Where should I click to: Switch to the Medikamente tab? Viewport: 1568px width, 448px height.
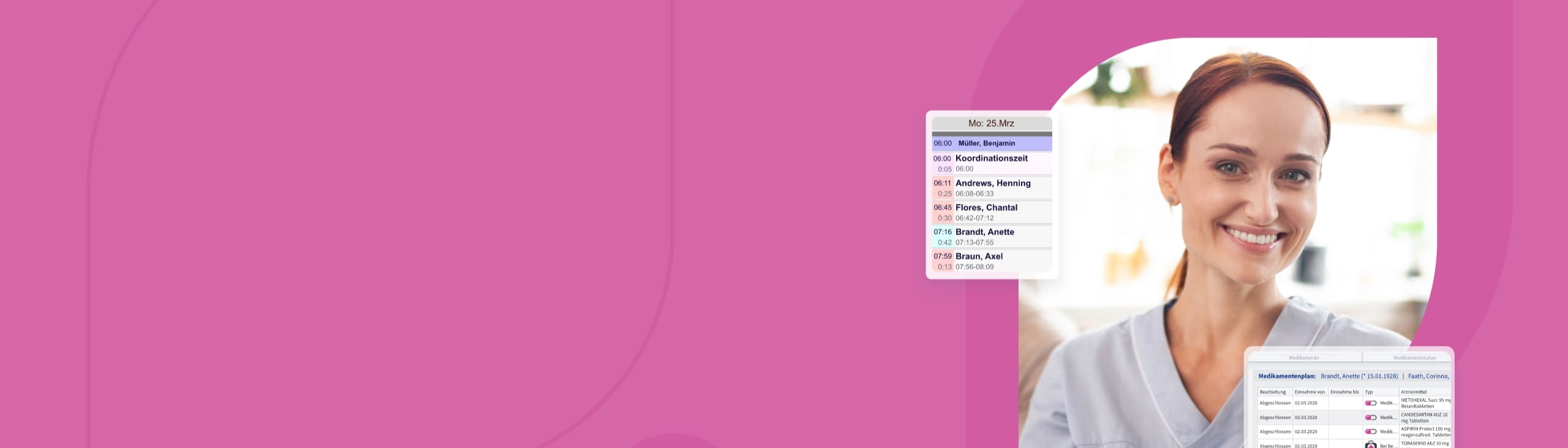(1303, 358)
